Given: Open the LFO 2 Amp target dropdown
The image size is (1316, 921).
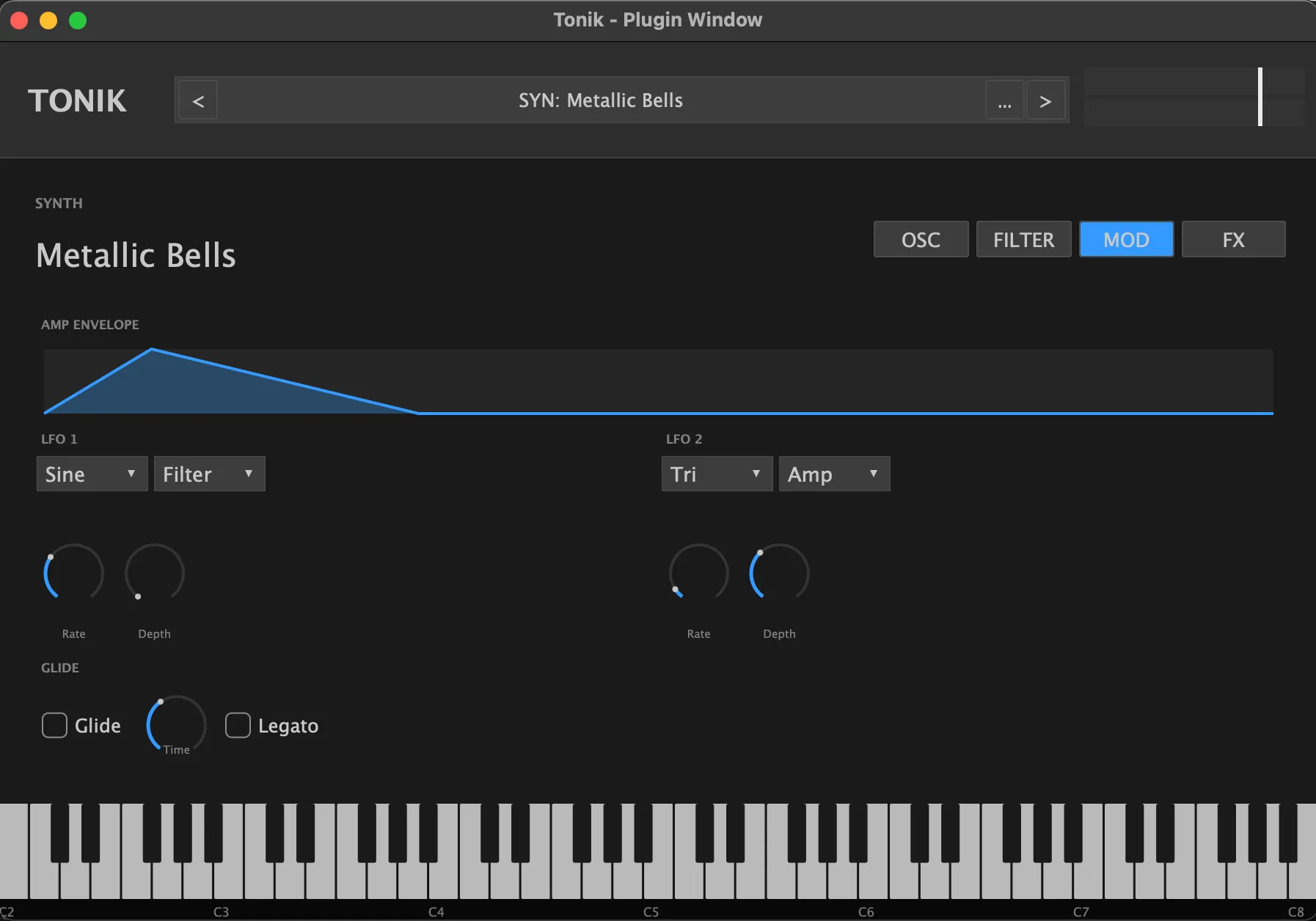Looking at the screenshot, I should point(835,474).
